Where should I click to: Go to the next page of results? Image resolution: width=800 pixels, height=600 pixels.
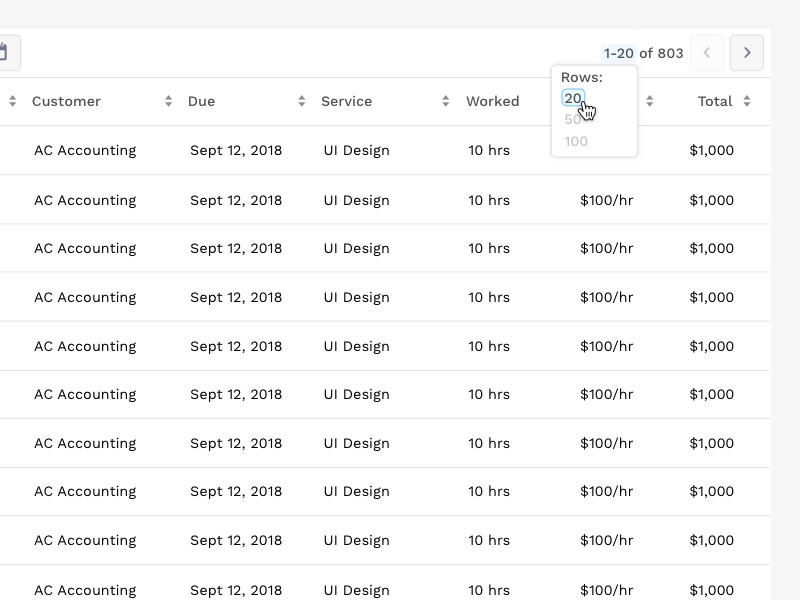(x=747, y=53)
